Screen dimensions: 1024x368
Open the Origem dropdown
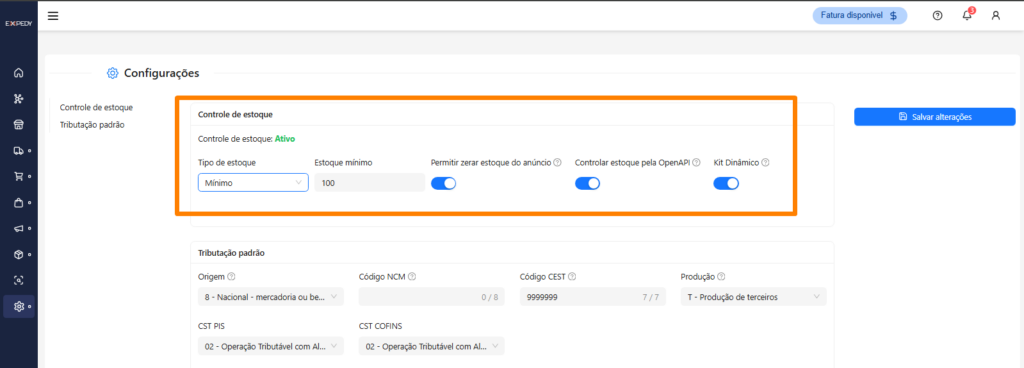click(270, 297)
